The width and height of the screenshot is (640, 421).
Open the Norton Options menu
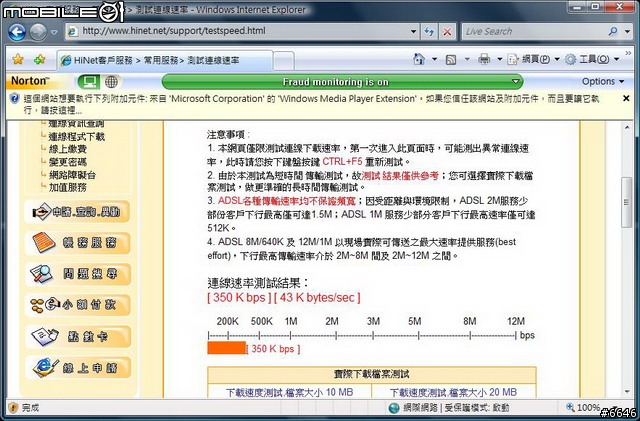point(602,82)
